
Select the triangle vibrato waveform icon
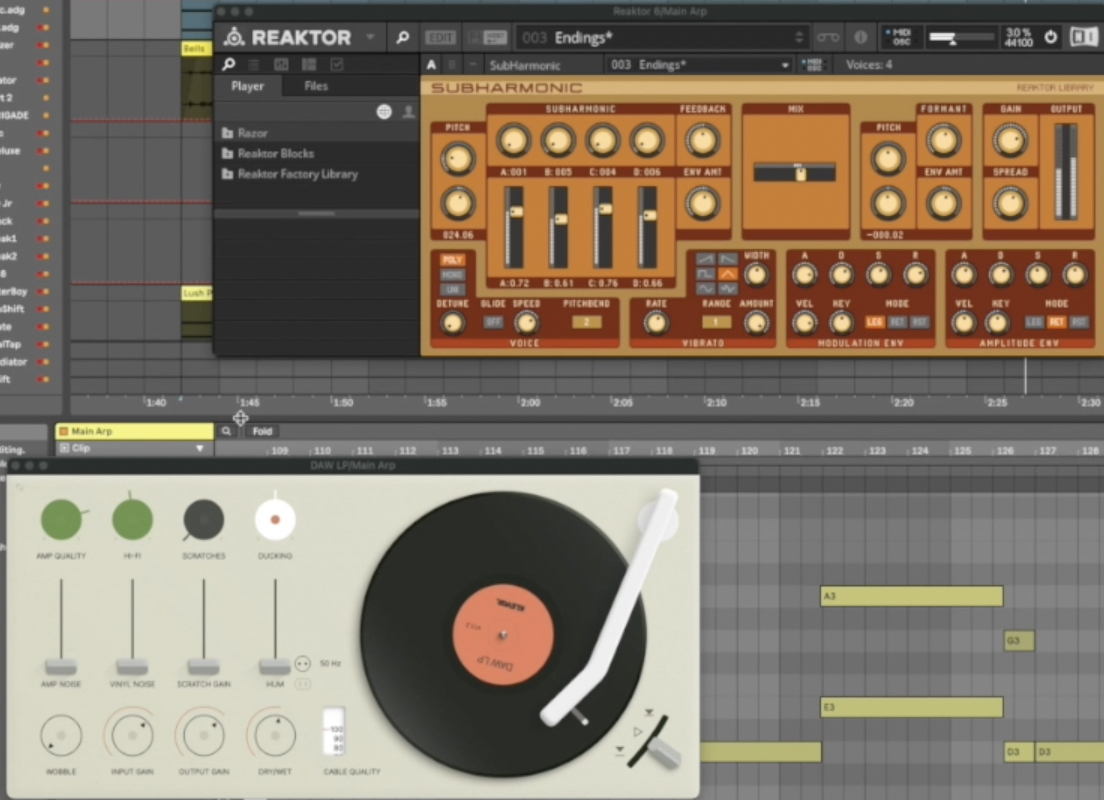coord(727,273)
